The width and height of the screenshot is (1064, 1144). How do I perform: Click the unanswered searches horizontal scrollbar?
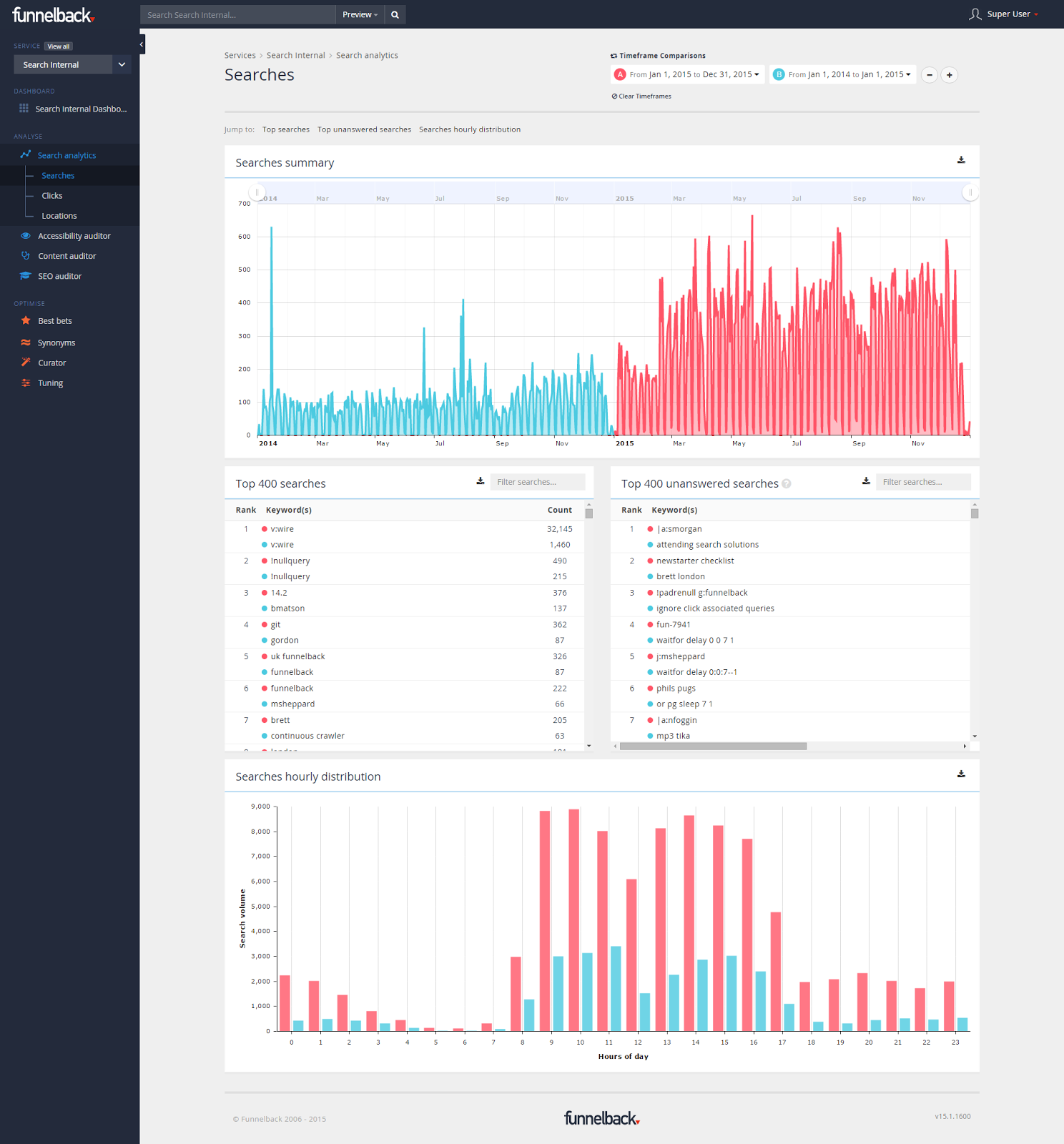click(713, 746)
